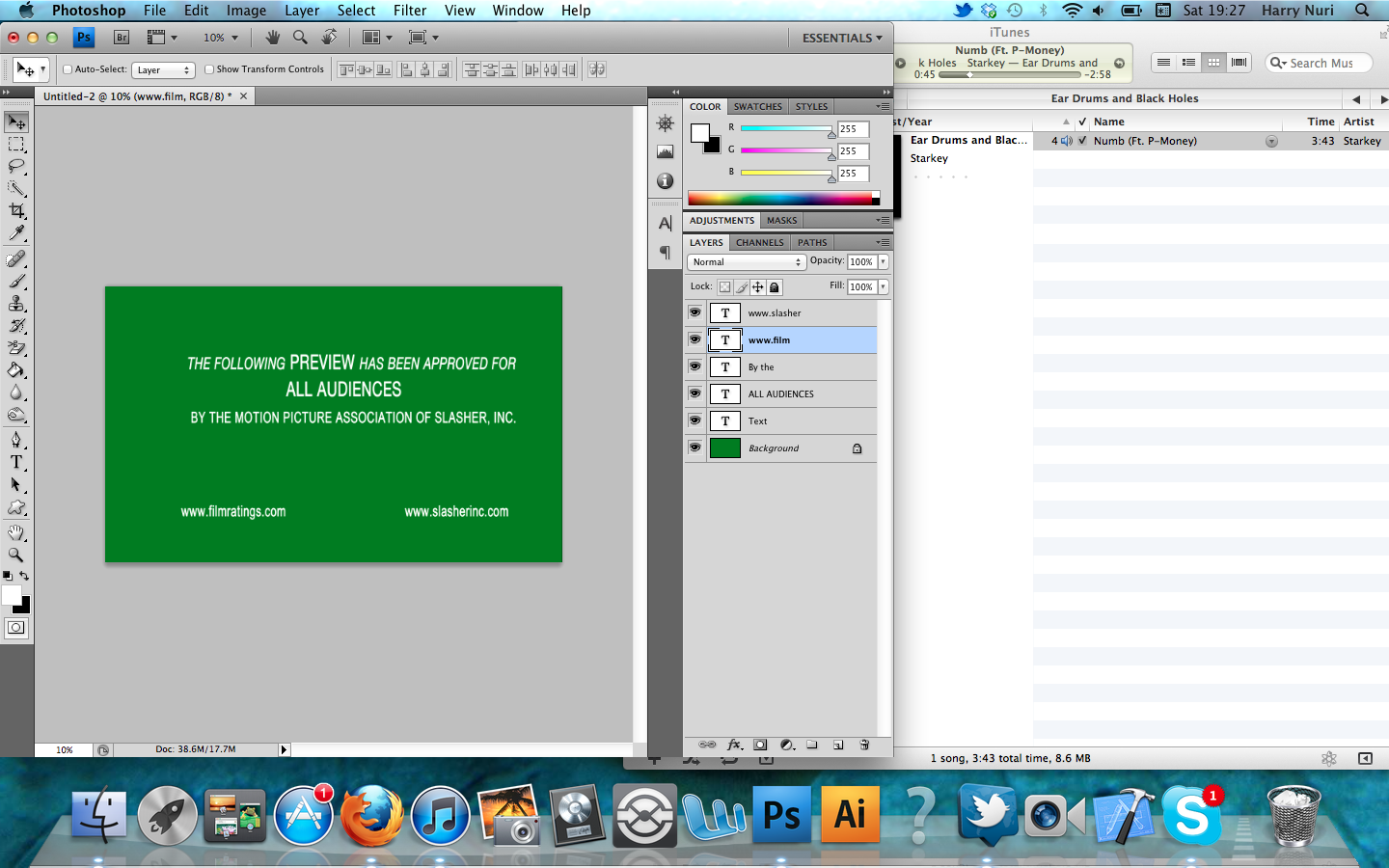Select the Zoom tool in toolbox
This screenshot has height=868, width=1389.
[16, 556]
